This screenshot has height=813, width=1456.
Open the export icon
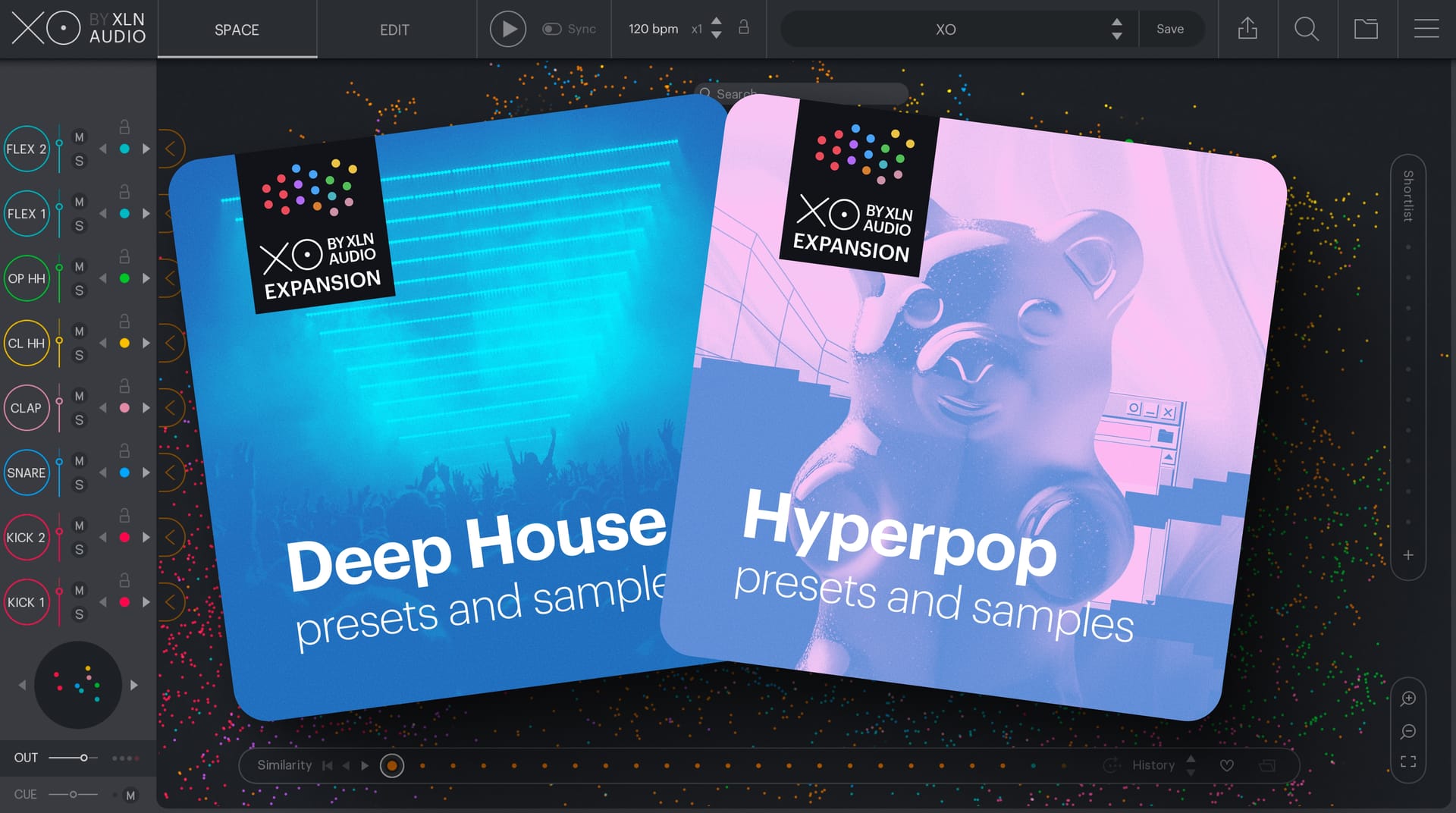pyautogui.click(x=1247, y=29)
